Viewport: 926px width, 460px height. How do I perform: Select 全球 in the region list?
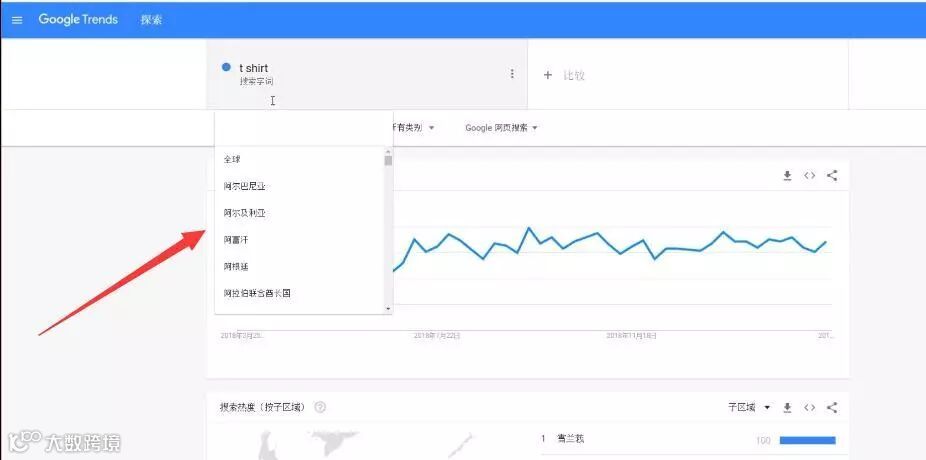tap(299, 159)
